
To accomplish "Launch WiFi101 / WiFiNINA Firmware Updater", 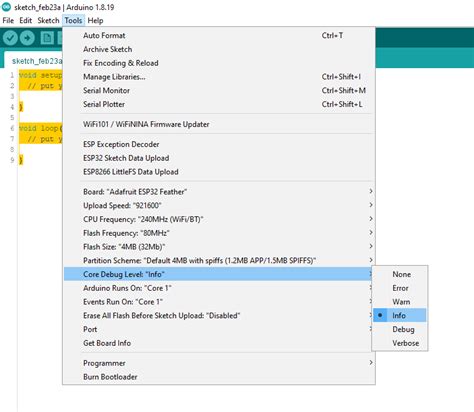I will click(x=219, y=124).
